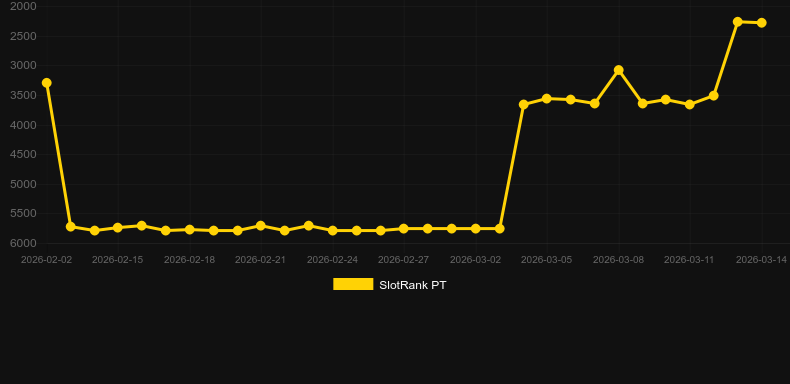The height and width of the screenshot is (384, 790).
Task: Select the data point above 2026-03-11
Action: (690, 104)
